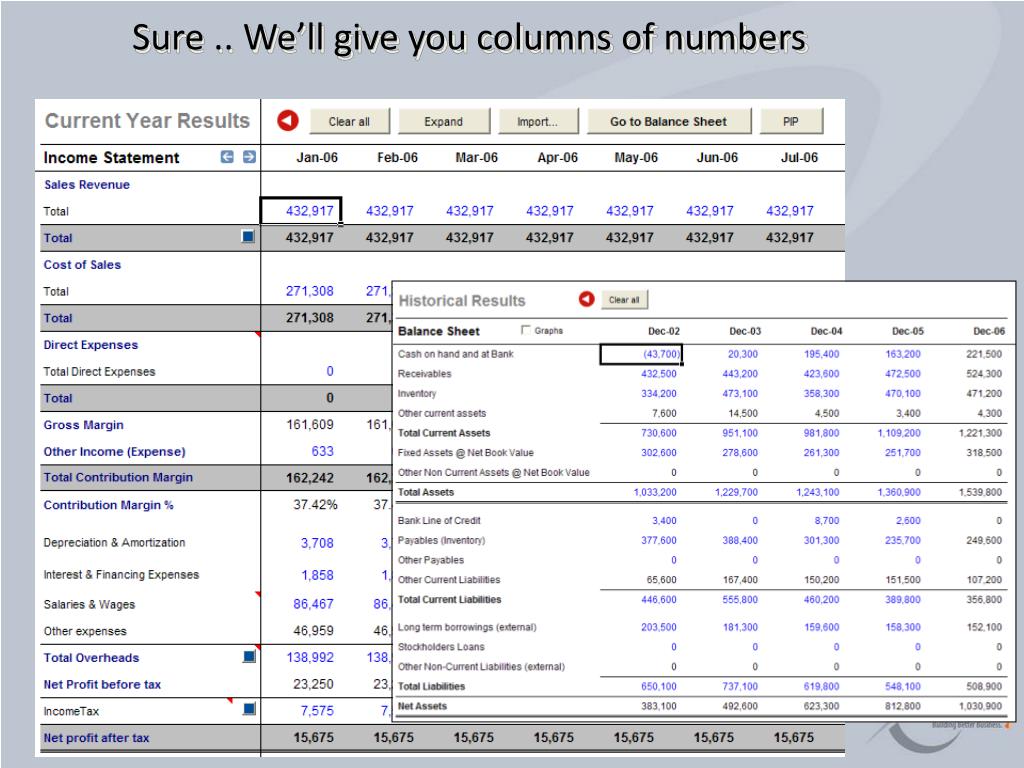Click Total Current Assets row label
The image size is (1024, 768).
pyautogui.click(x=444, y=433)
